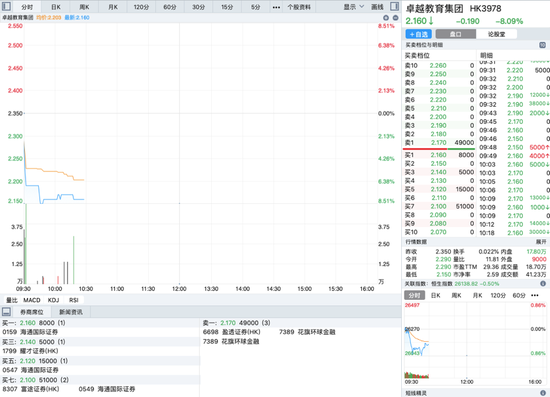Activate the 画线 drawing tool
This screenshot has width=550, height=397.
pyautogui.click(x=377, y=7)
